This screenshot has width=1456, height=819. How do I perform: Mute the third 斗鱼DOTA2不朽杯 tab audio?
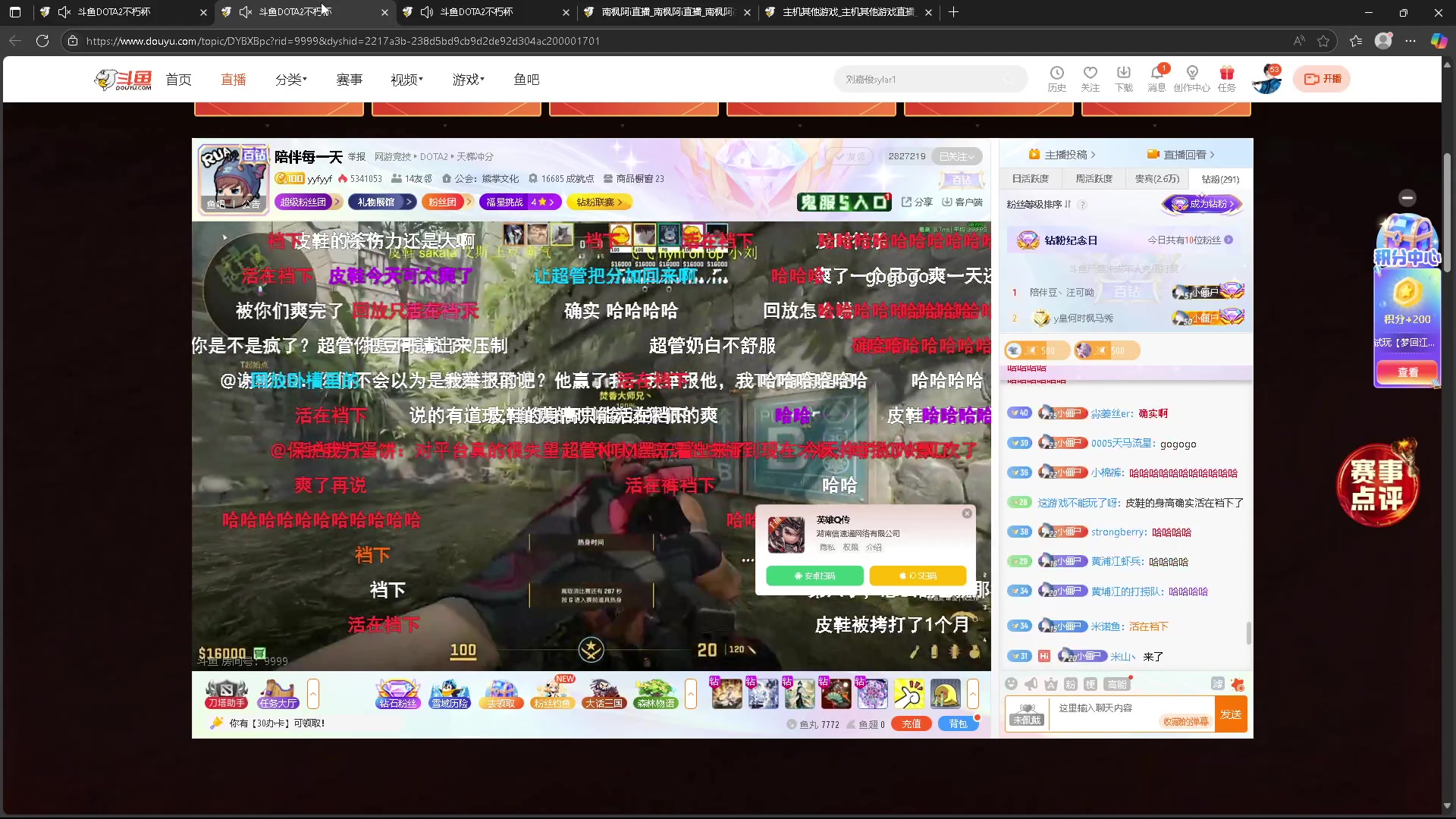(426, 12)
